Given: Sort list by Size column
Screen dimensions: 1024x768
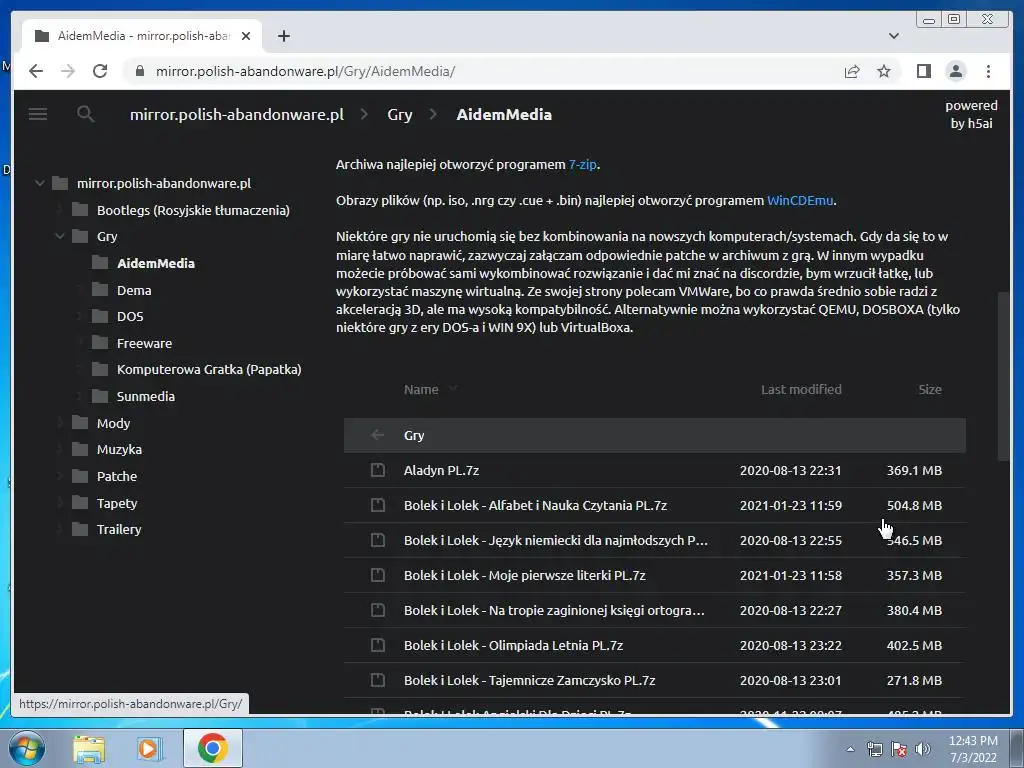Looking at the screenshot, I should pos(930,390).
